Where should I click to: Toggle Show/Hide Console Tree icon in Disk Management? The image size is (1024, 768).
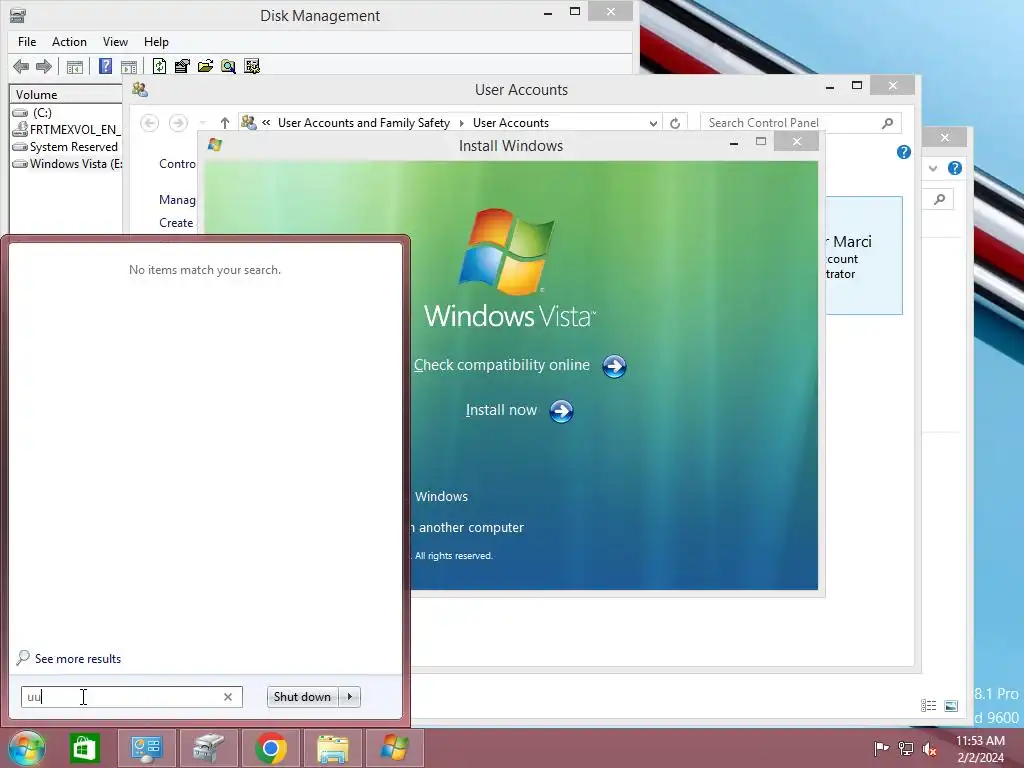pyautogui.click(x=74, y=66)
